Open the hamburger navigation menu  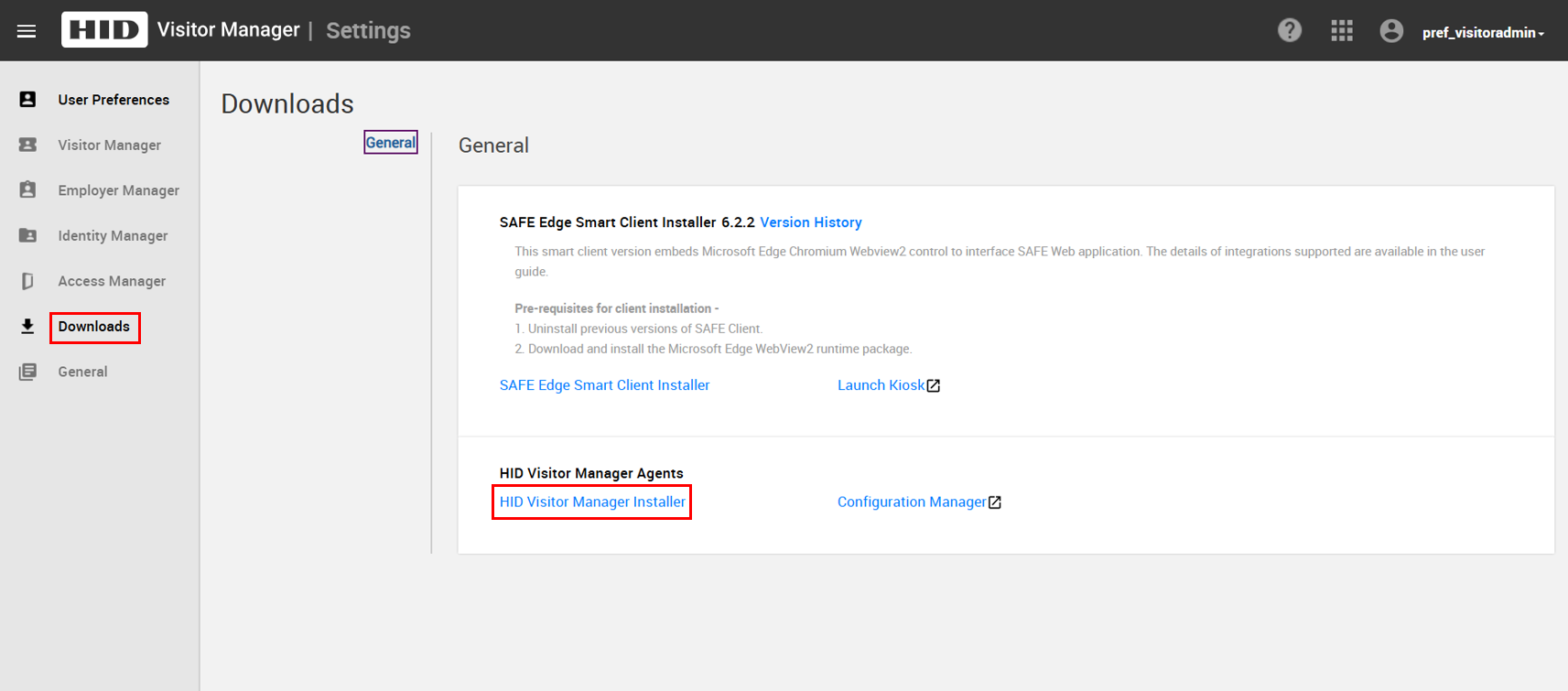coord(27,31)
